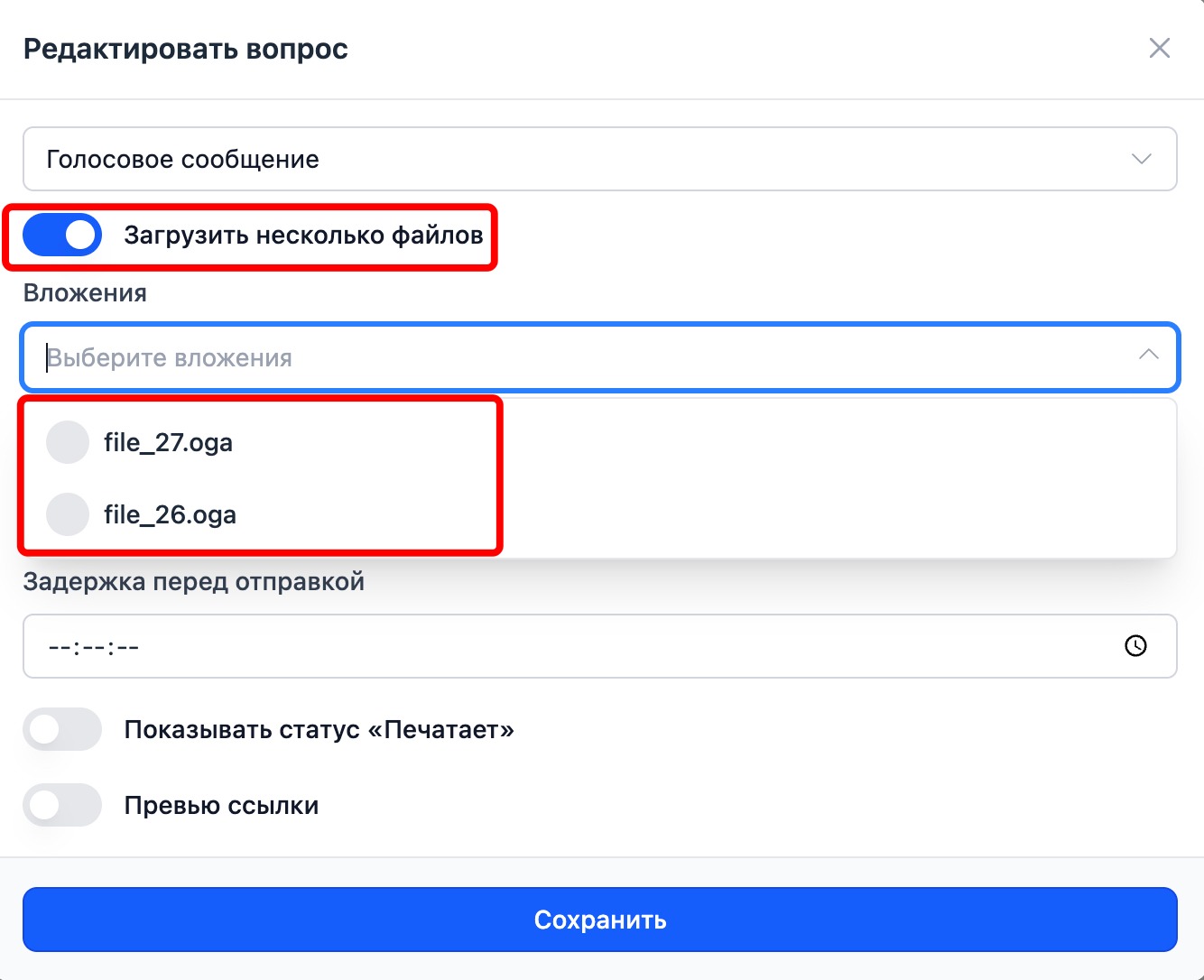The width and height of the screenshot is (1204, 980).
Task: Click the Превью ссылки label text
Action: (x=221, y=805)
